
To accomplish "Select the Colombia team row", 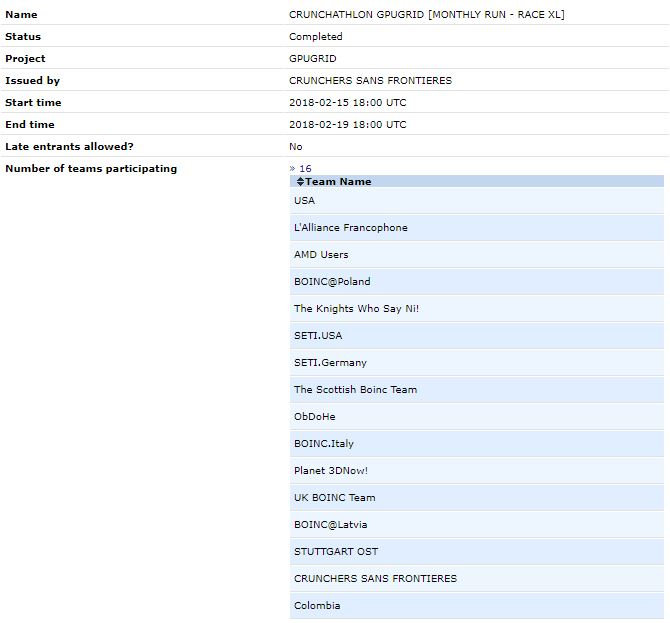I will [x=477, y=605].
